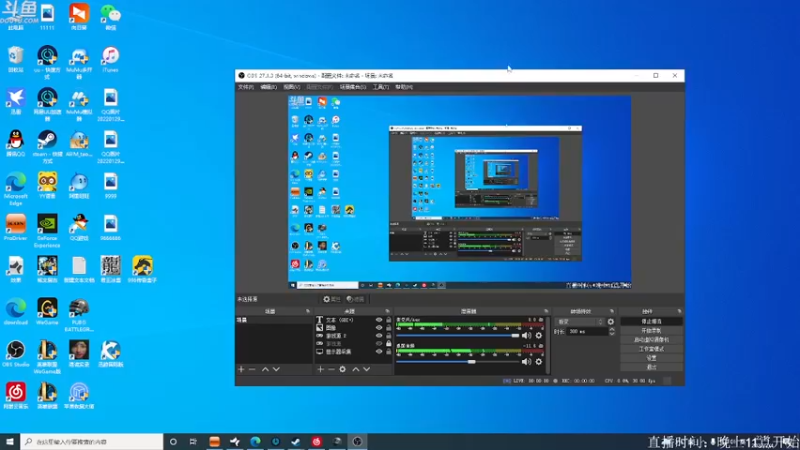Select the WeGame desktop shortcut
Viewport: 800px width, 450px height.
(47, 312)
